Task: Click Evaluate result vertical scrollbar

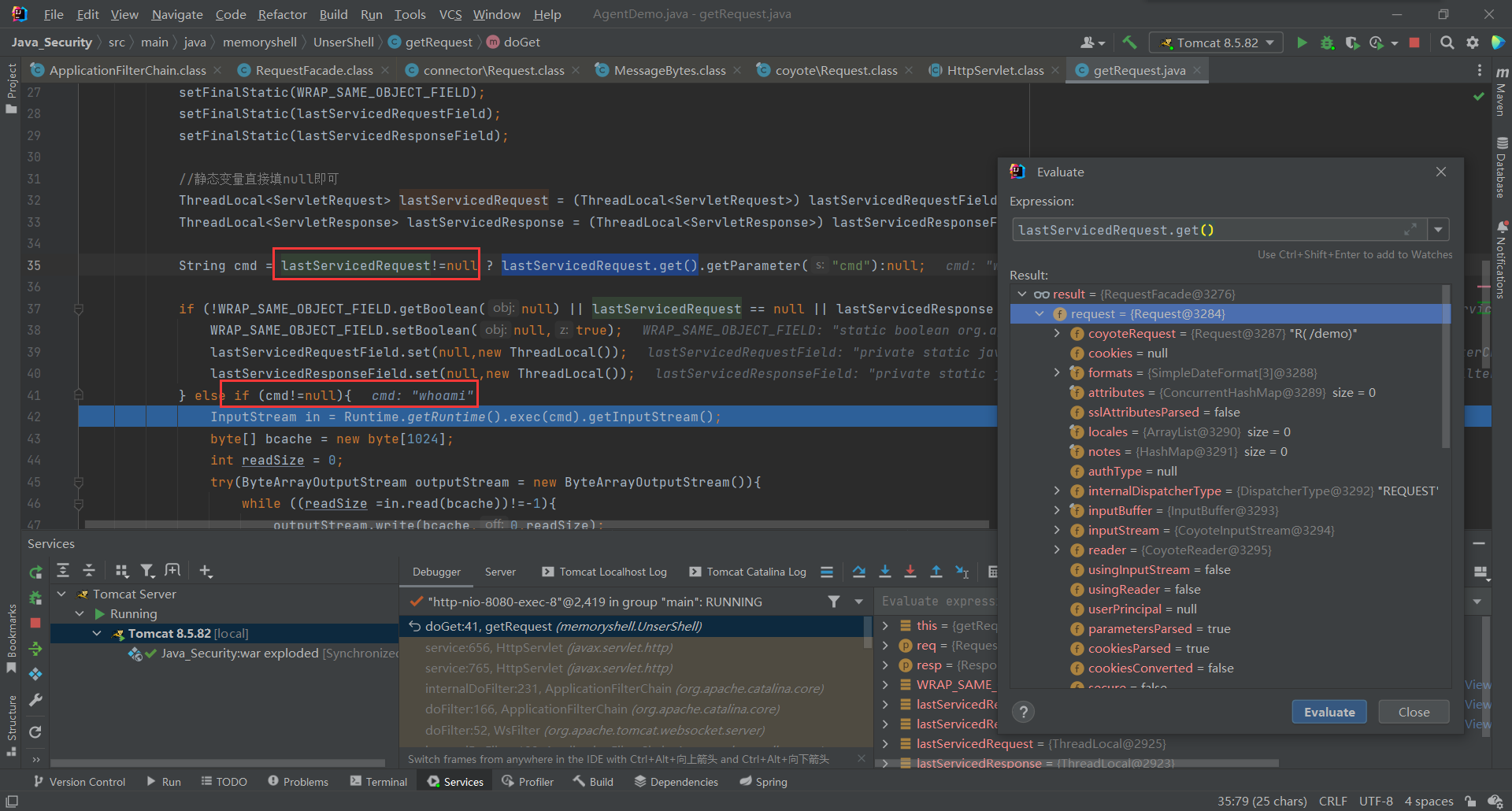Action: [1446, 368]
